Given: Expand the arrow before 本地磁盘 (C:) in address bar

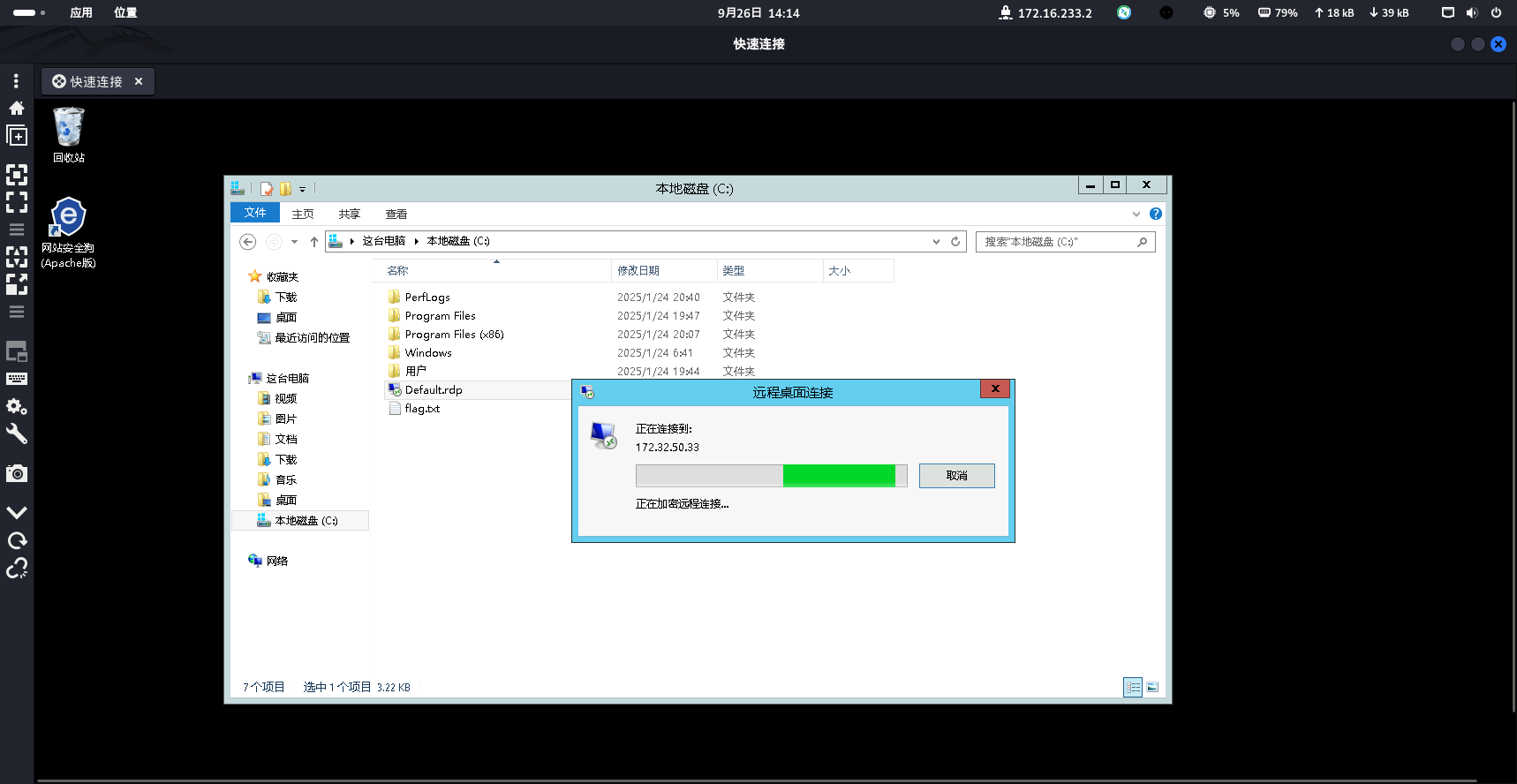Looking at the screenshot, I should point(416,241).
